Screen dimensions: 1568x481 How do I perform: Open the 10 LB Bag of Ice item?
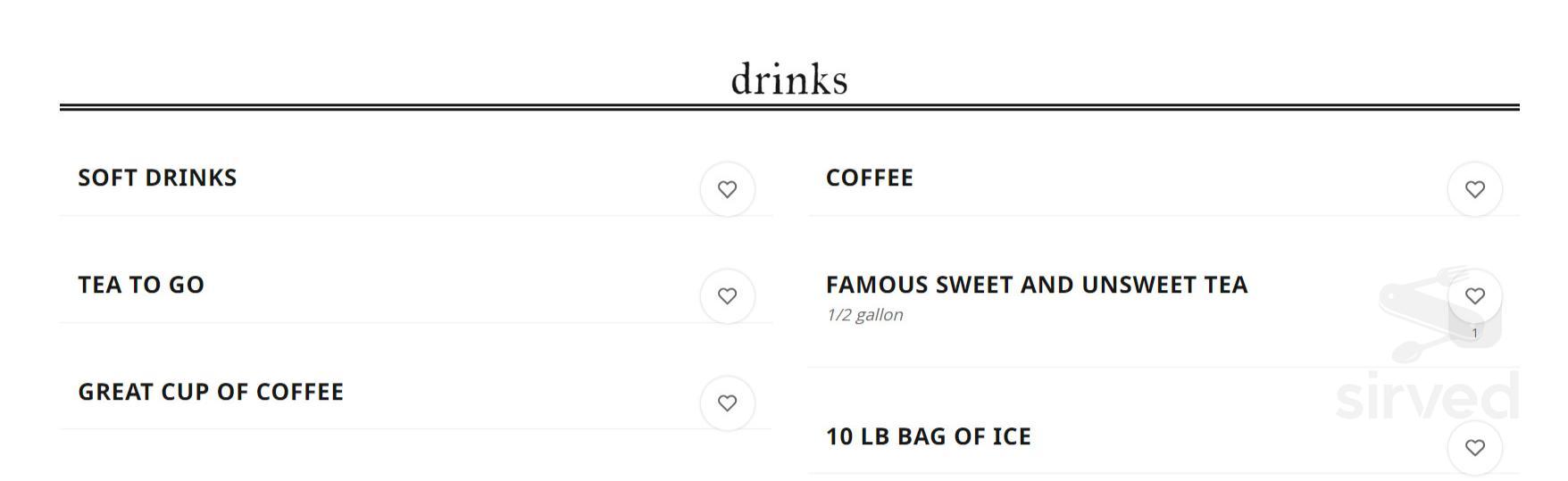pos(928,436)
